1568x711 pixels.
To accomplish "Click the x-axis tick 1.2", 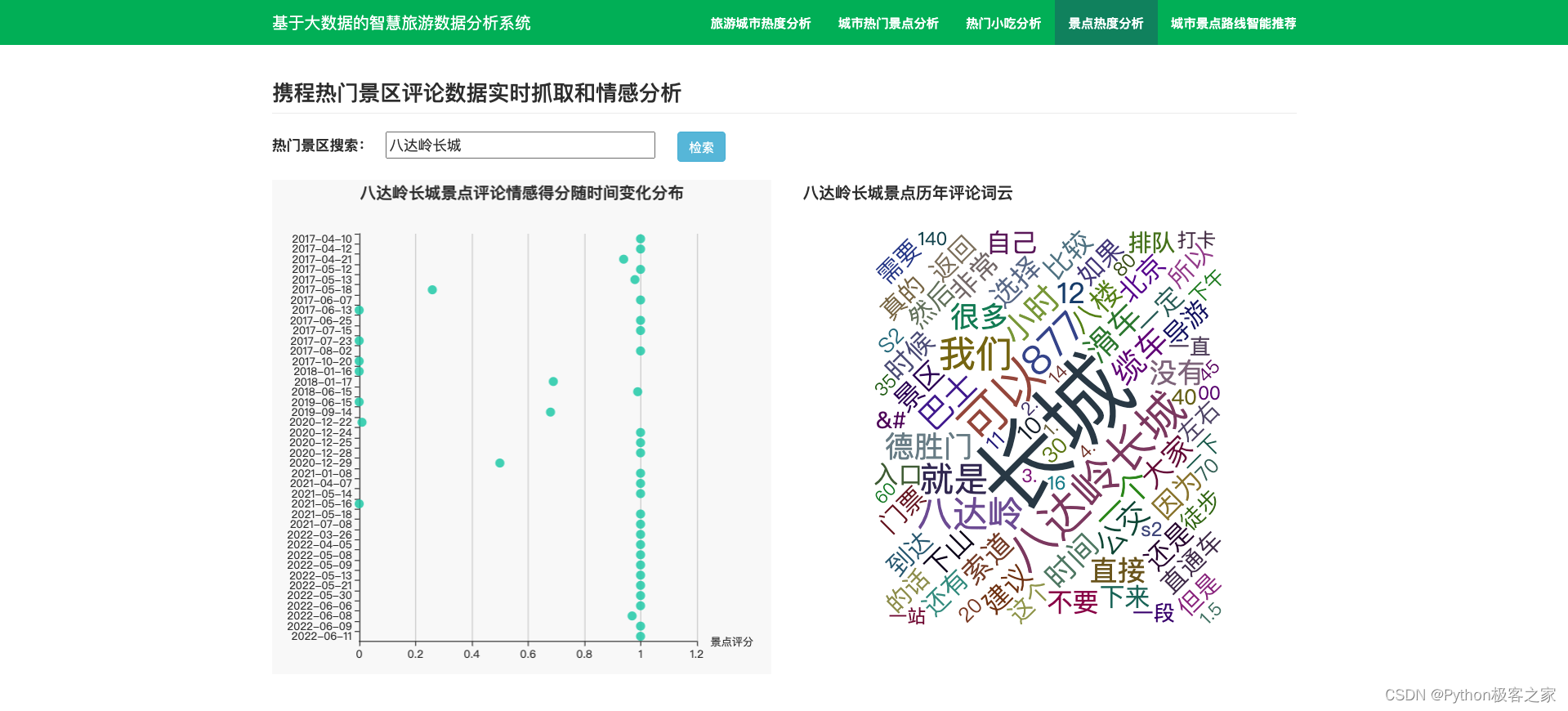I will (696, 654).
